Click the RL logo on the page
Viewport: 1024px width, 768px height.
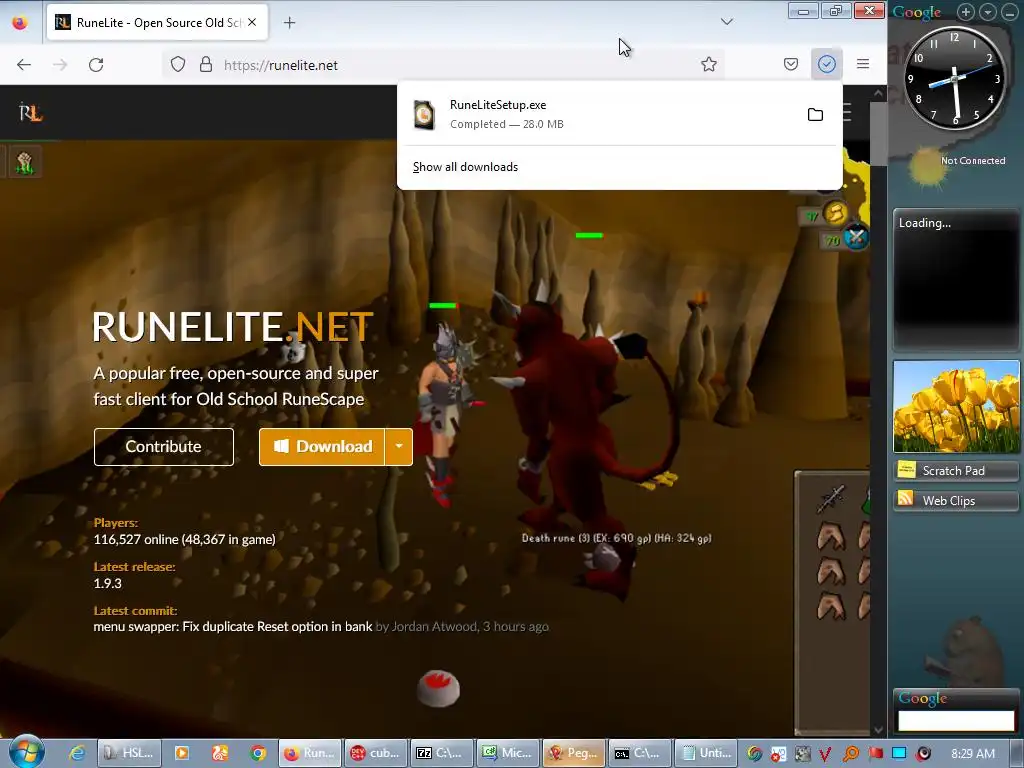pos(30,113)
